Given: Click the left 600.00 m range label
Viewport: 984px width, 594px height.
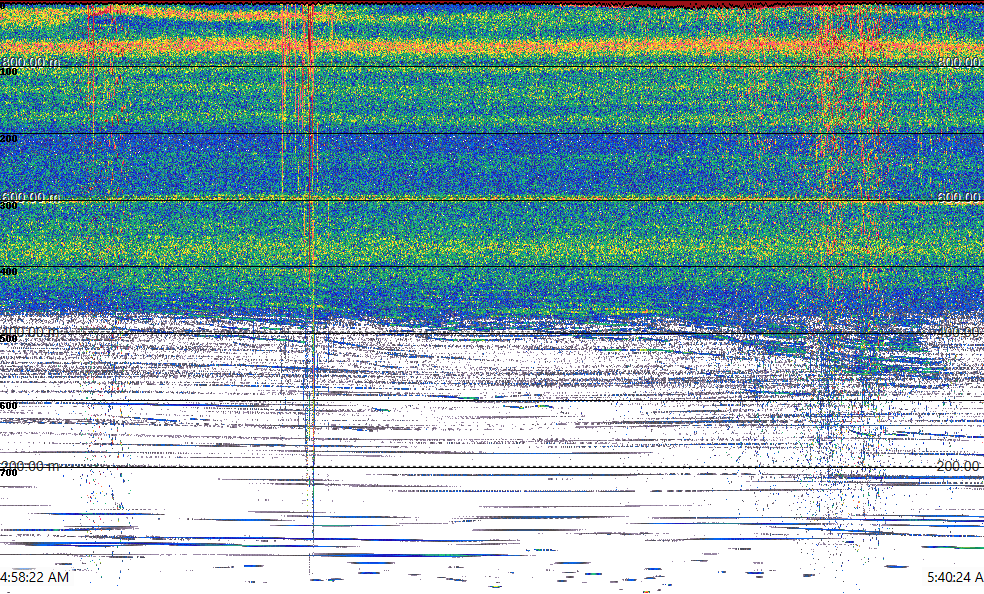Looking at the screenshot, I should click(x=30, y=197).
